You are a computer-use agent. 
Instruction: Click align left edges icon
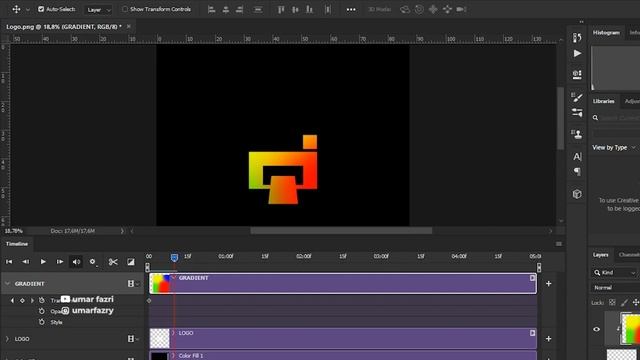point(211,9)
